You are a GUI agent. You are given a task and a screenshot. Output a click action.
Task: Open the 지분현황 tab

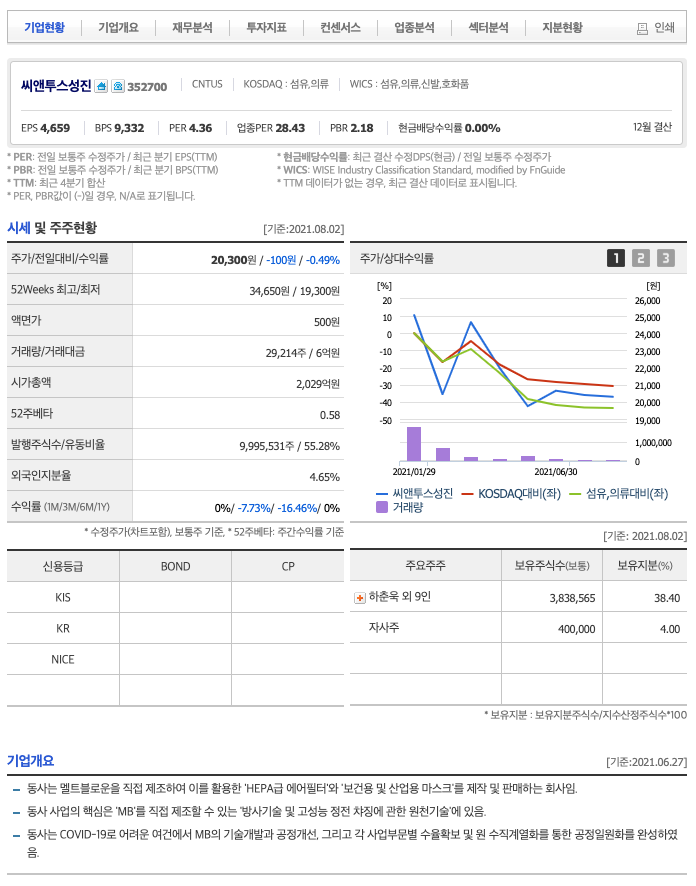click(x=563, y=27)
